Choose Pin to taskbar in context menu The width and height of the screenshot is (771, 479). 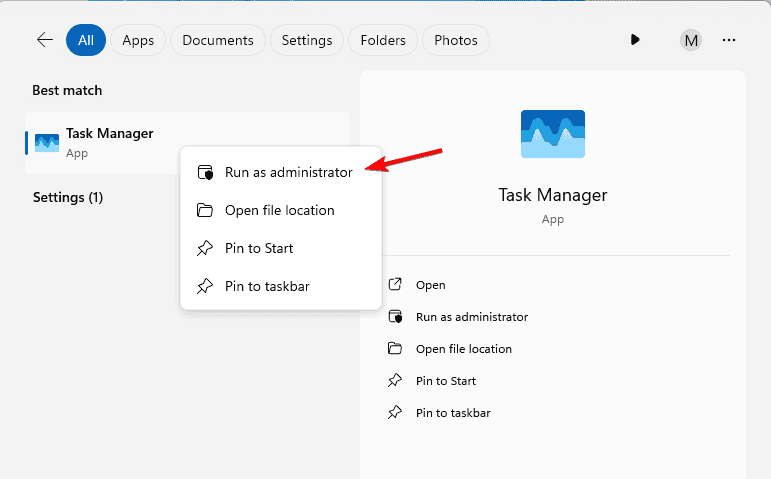pos(281,286)
